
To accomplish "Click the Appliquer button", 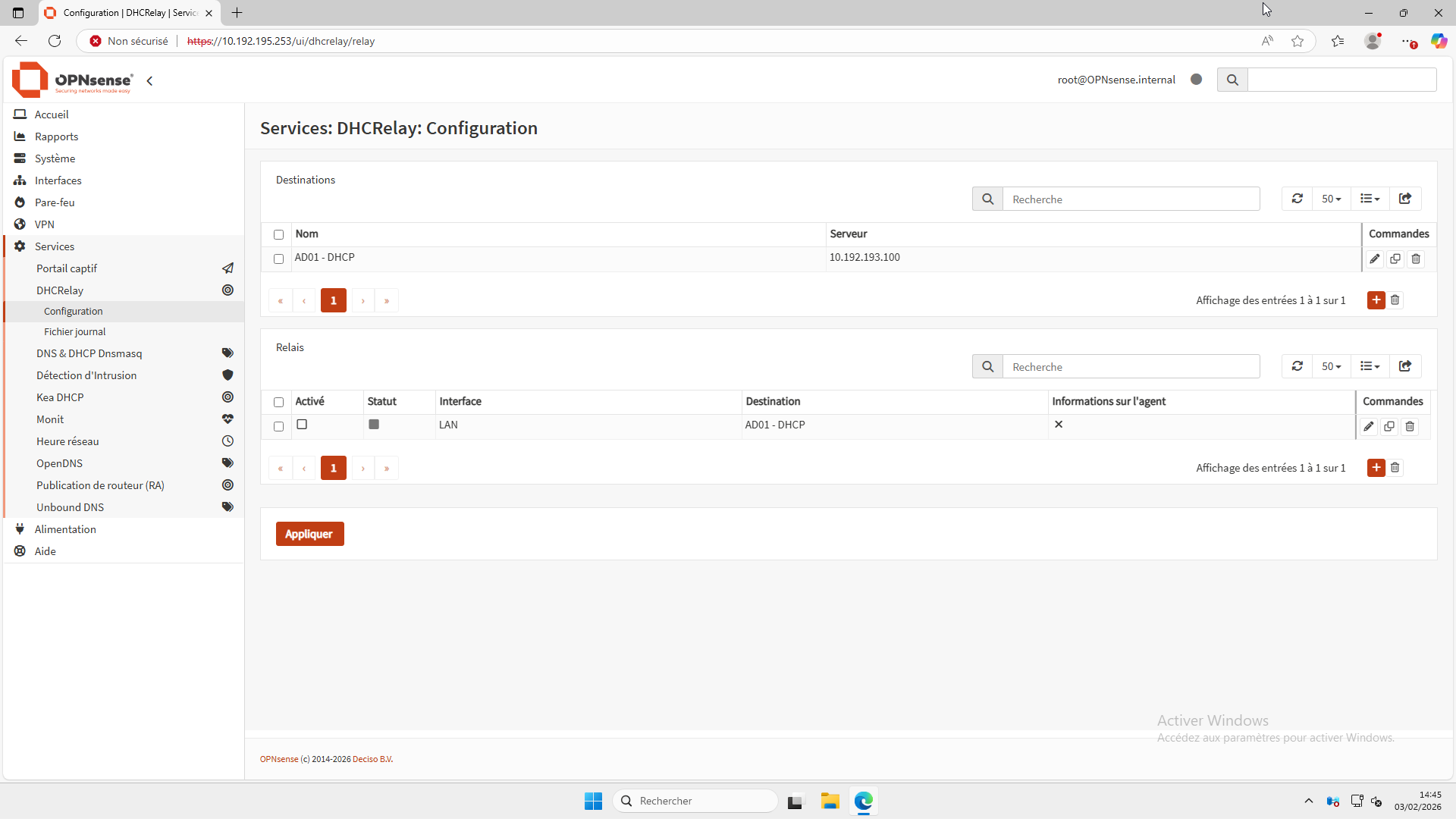I will click(x=309, y=534).
